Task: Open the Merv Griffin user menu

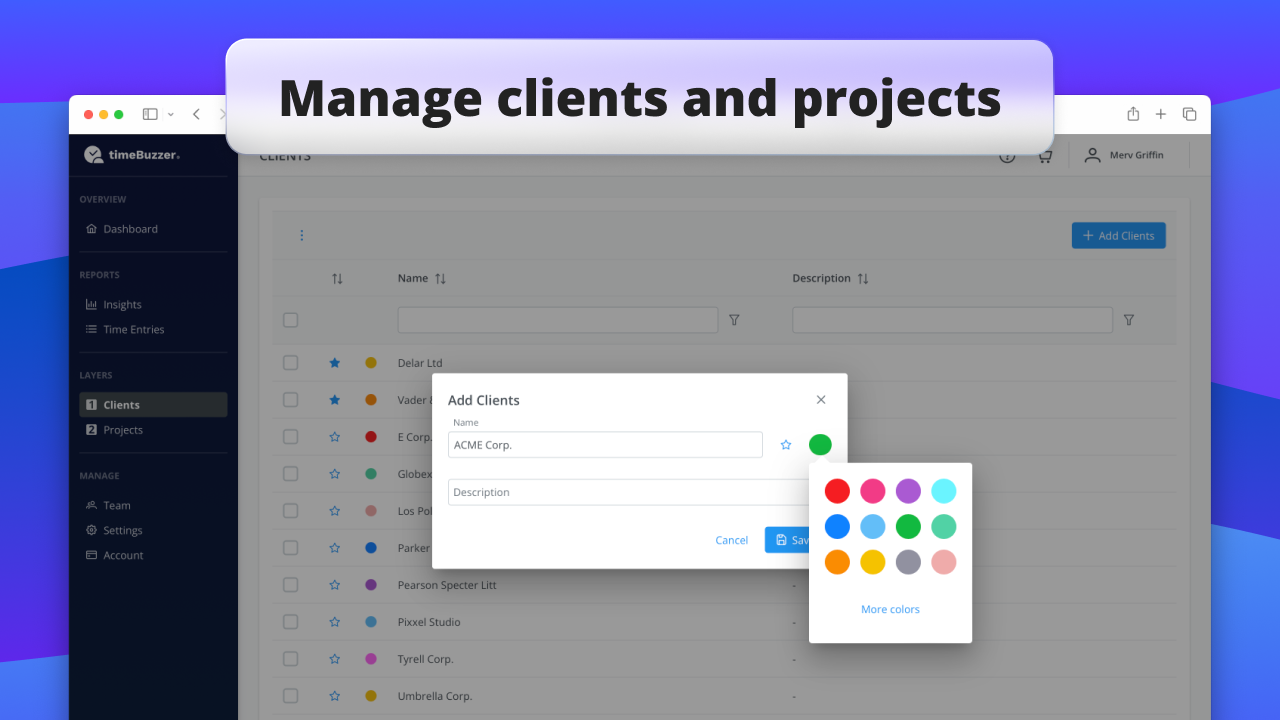Action: tap(1124, 155)
